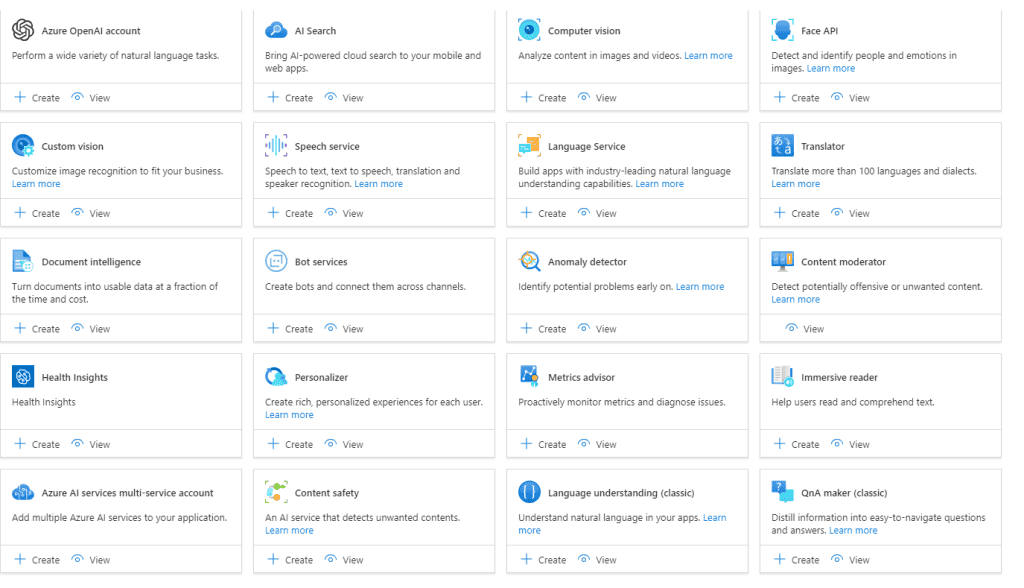Screen dimensions: 1024x588
Task: Click the Immersive reader icon
Action: [x=782, y=377]
